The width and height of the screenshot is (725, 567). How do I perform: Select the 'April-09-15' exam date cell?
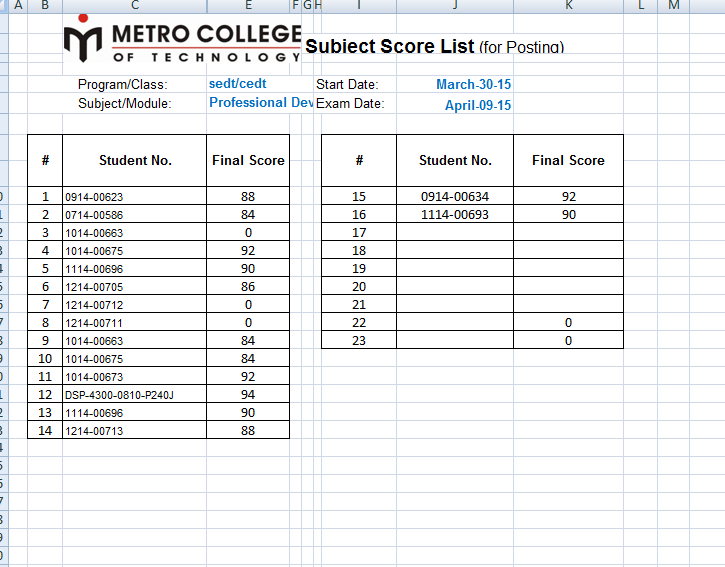coord(478,105)
